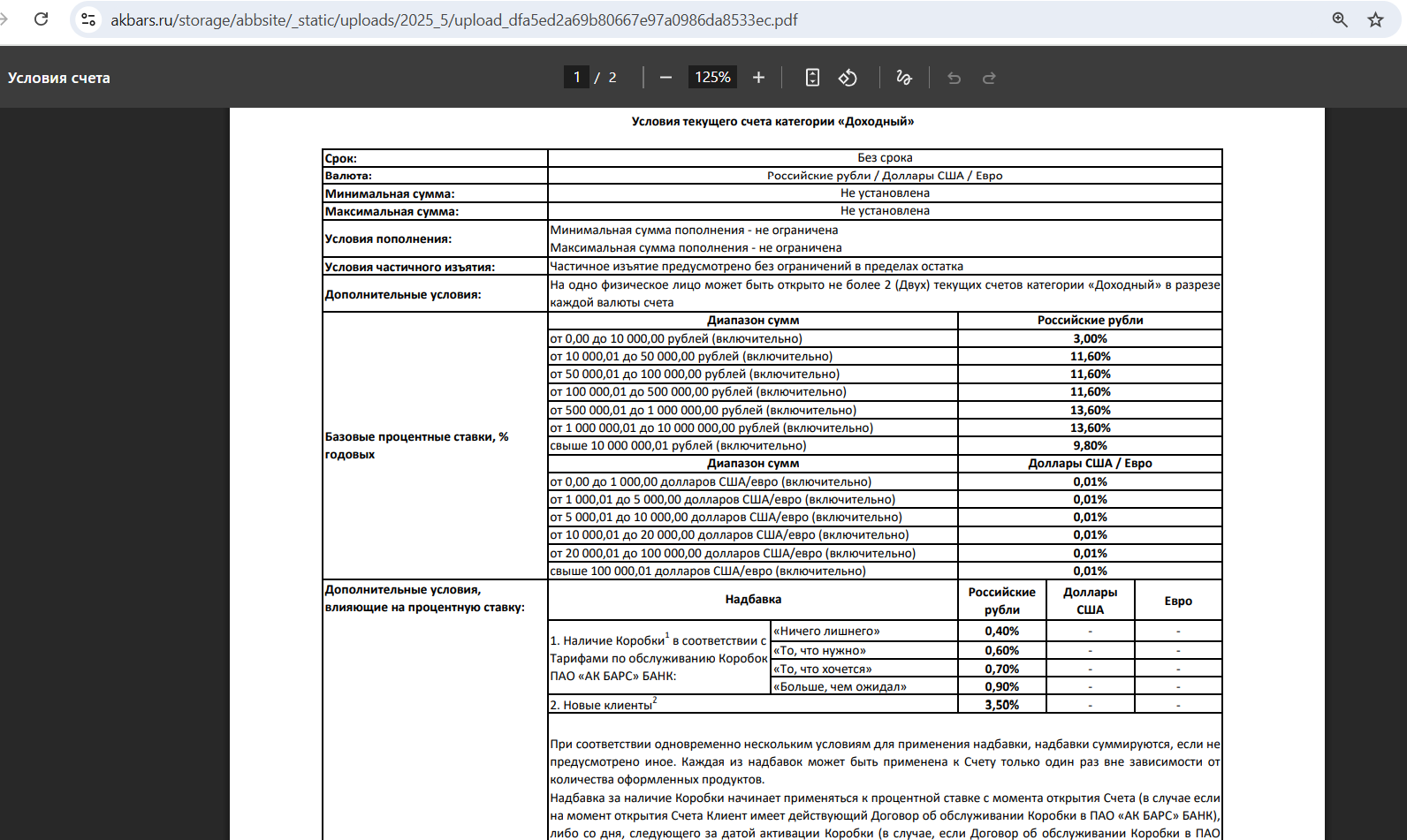Click 'Частичное изъятие предусмотрено без ограничений' text
Viewport: 1407px width, 840px height.
pyautogui.click(x=757, y=266)
